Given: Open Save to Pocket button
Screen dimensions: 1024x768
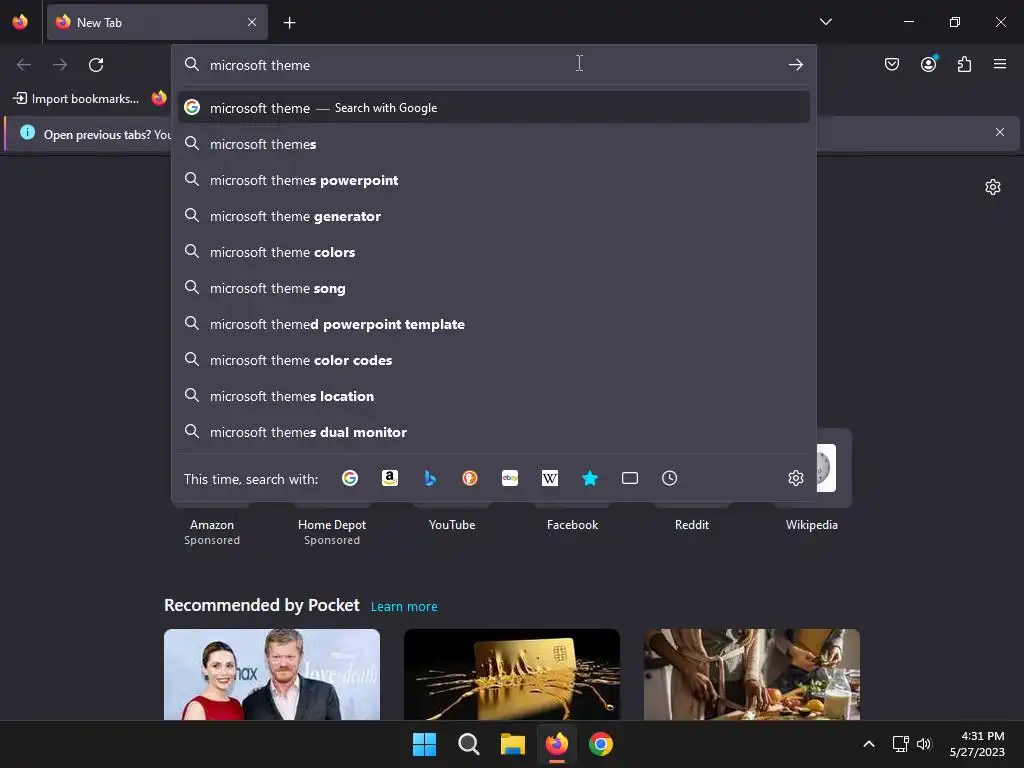Looking at the screenshot, I should [892, 64].
